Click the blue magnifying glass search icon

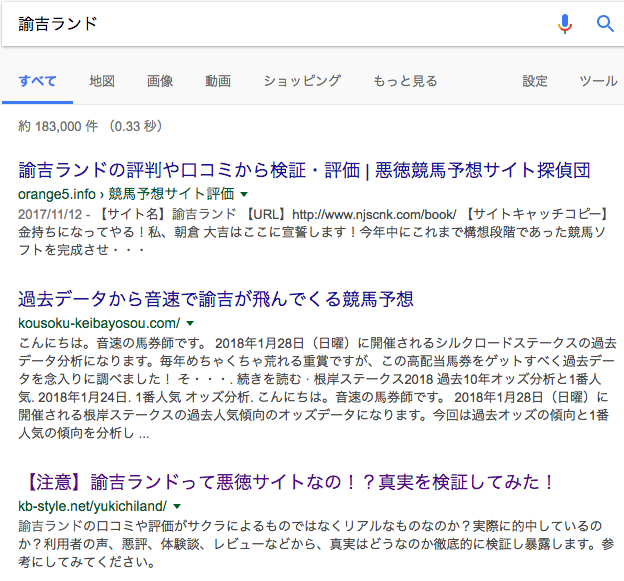click(x=605, y=24)
